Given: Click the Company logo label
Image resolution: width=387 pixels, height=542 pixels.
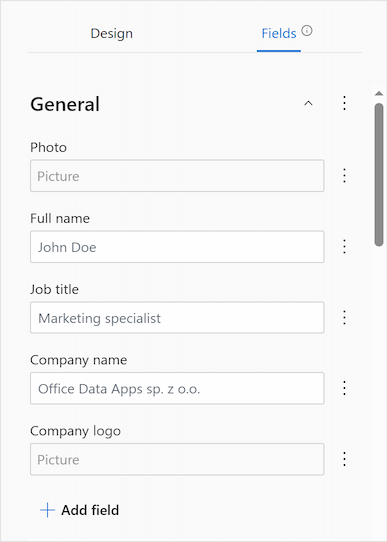Looking at the screenshot, I should click(75, 431).
